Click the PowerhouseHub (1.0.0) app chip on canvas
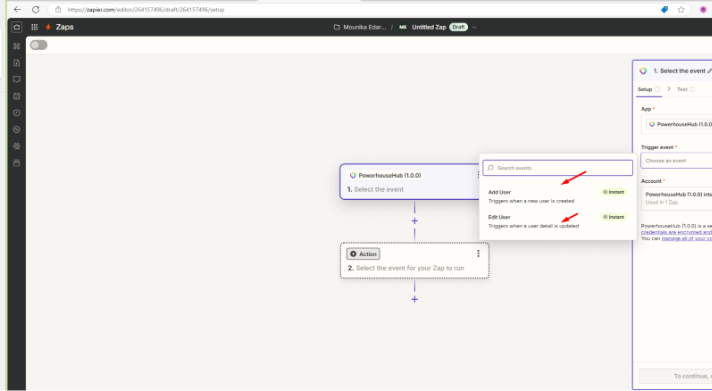Viewport: 712px width, 391px height. click(385, 175)
